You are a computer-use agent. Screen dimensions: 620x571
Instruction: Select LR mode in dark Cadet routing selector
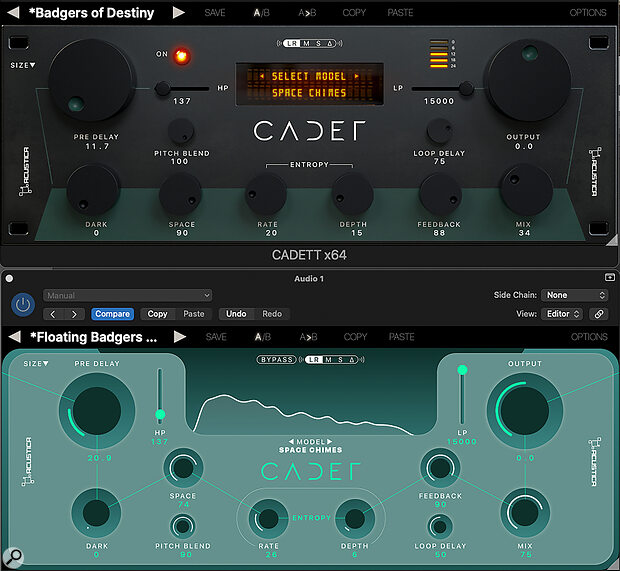tap(292, 43)
